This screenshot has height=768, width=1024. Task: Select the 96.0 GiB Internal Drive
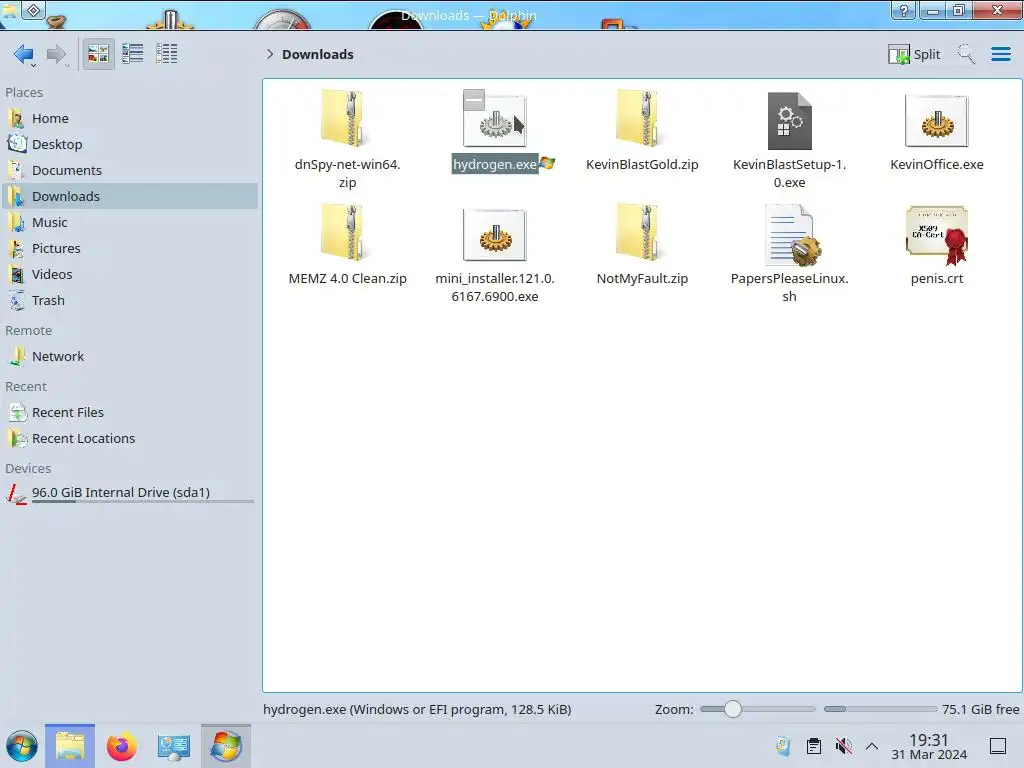(129, 493)
